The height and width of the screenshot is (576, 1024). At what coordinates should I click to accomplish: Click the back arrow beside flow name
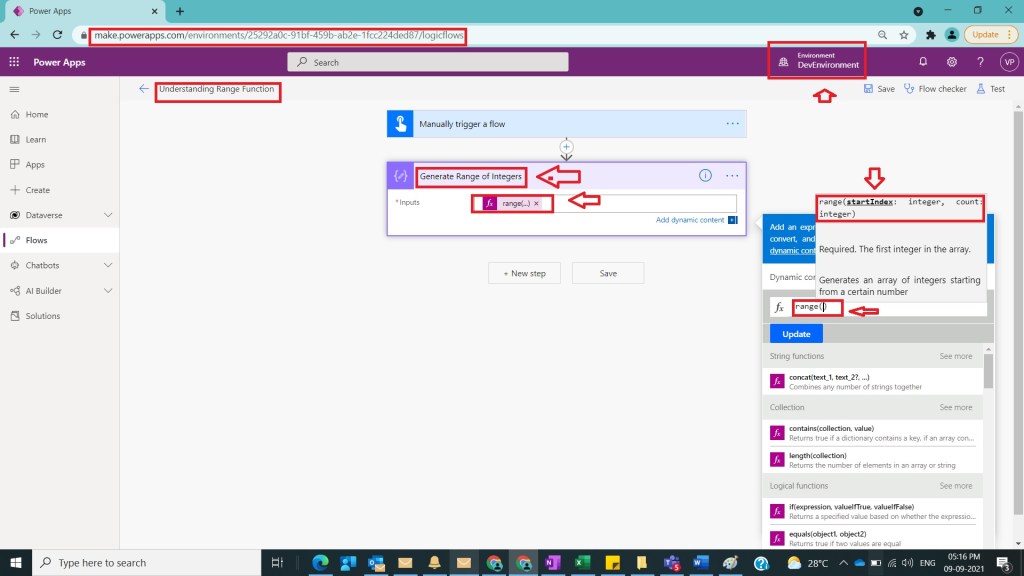pyautogui.click(x=144, y=89)
